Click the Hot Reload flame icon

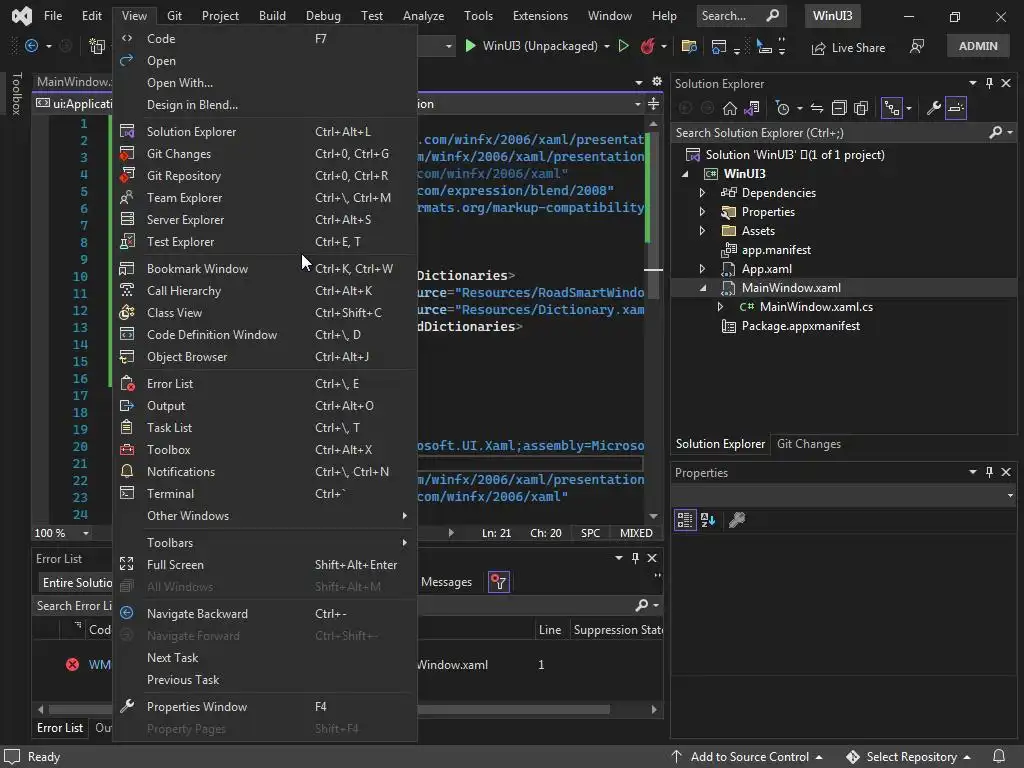pos(647,46)
